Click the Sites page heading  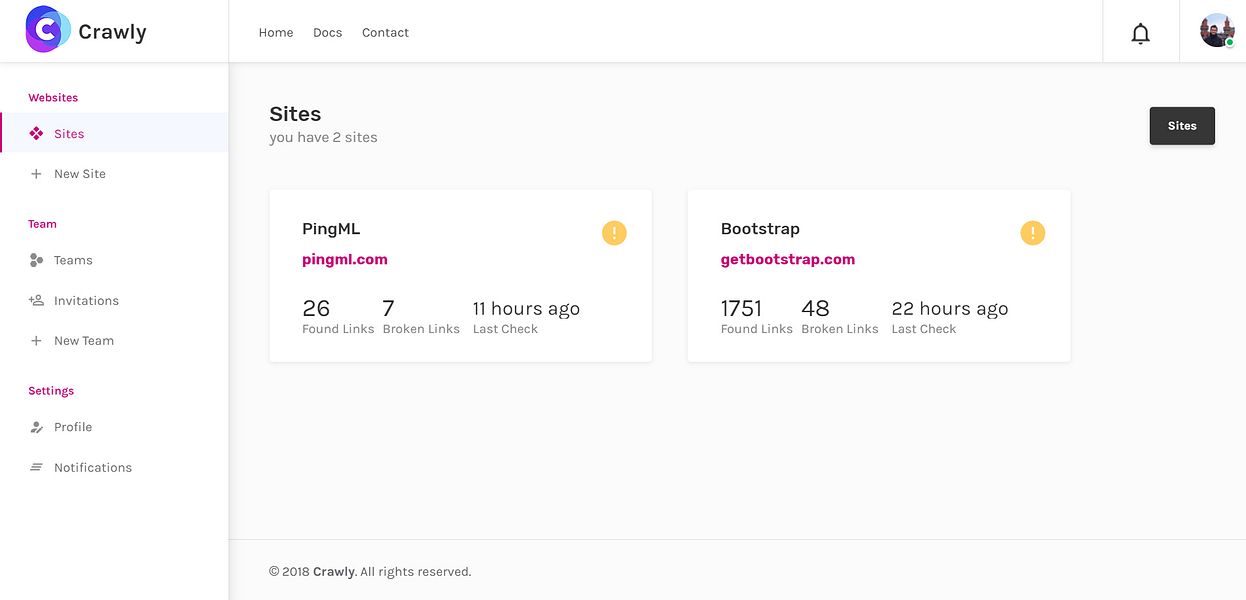click(x=295, y=114)
